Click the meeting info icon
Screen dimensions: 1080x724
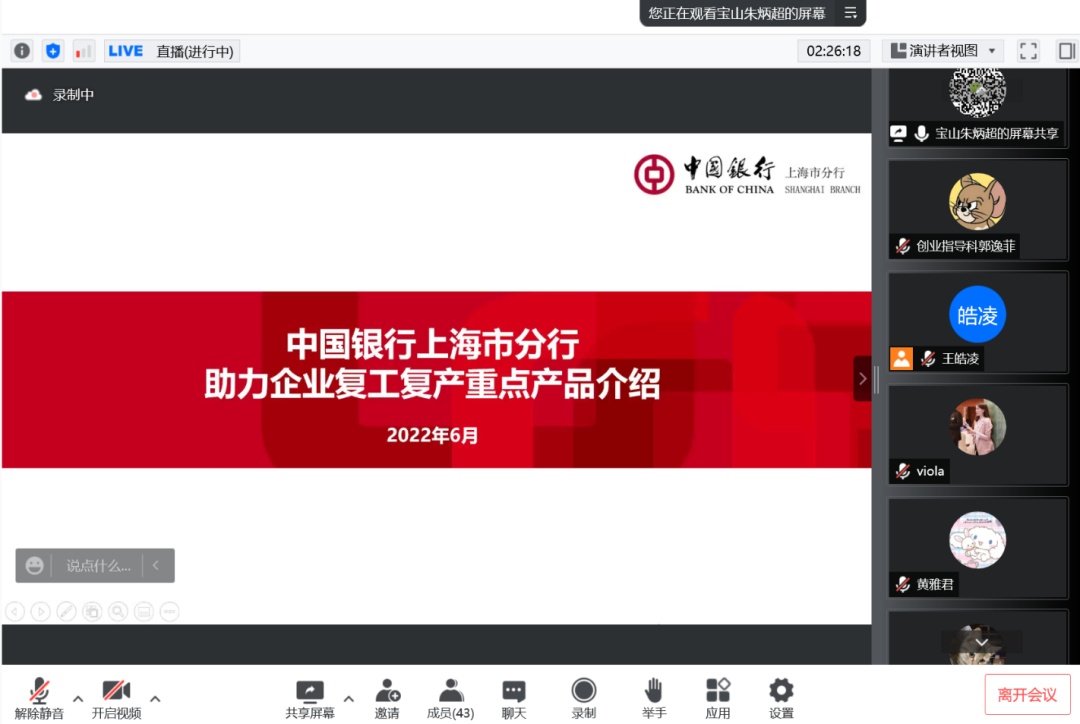(x=22, y=51)
